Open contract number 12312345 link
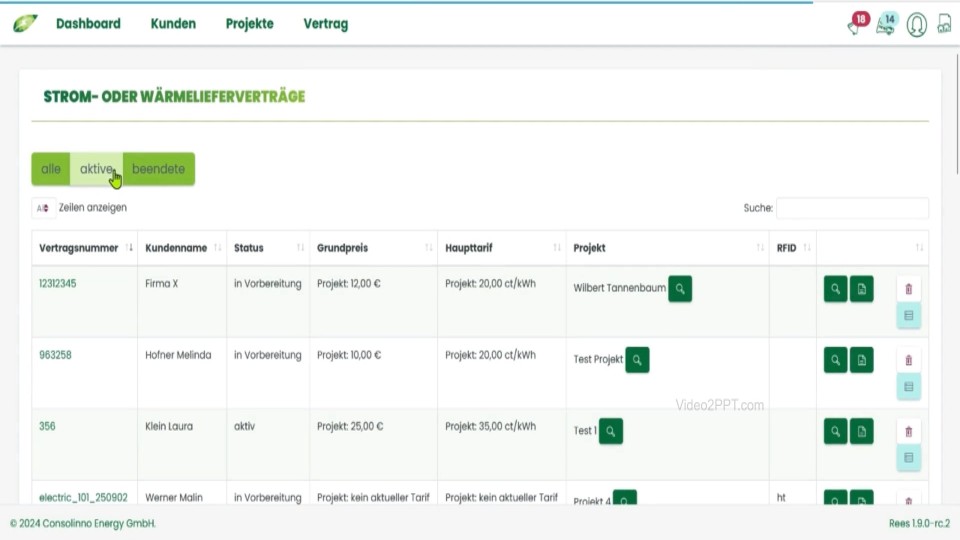The width and height of the screenshot is (960, 540). pyautogui.click(x=57, y=284)
